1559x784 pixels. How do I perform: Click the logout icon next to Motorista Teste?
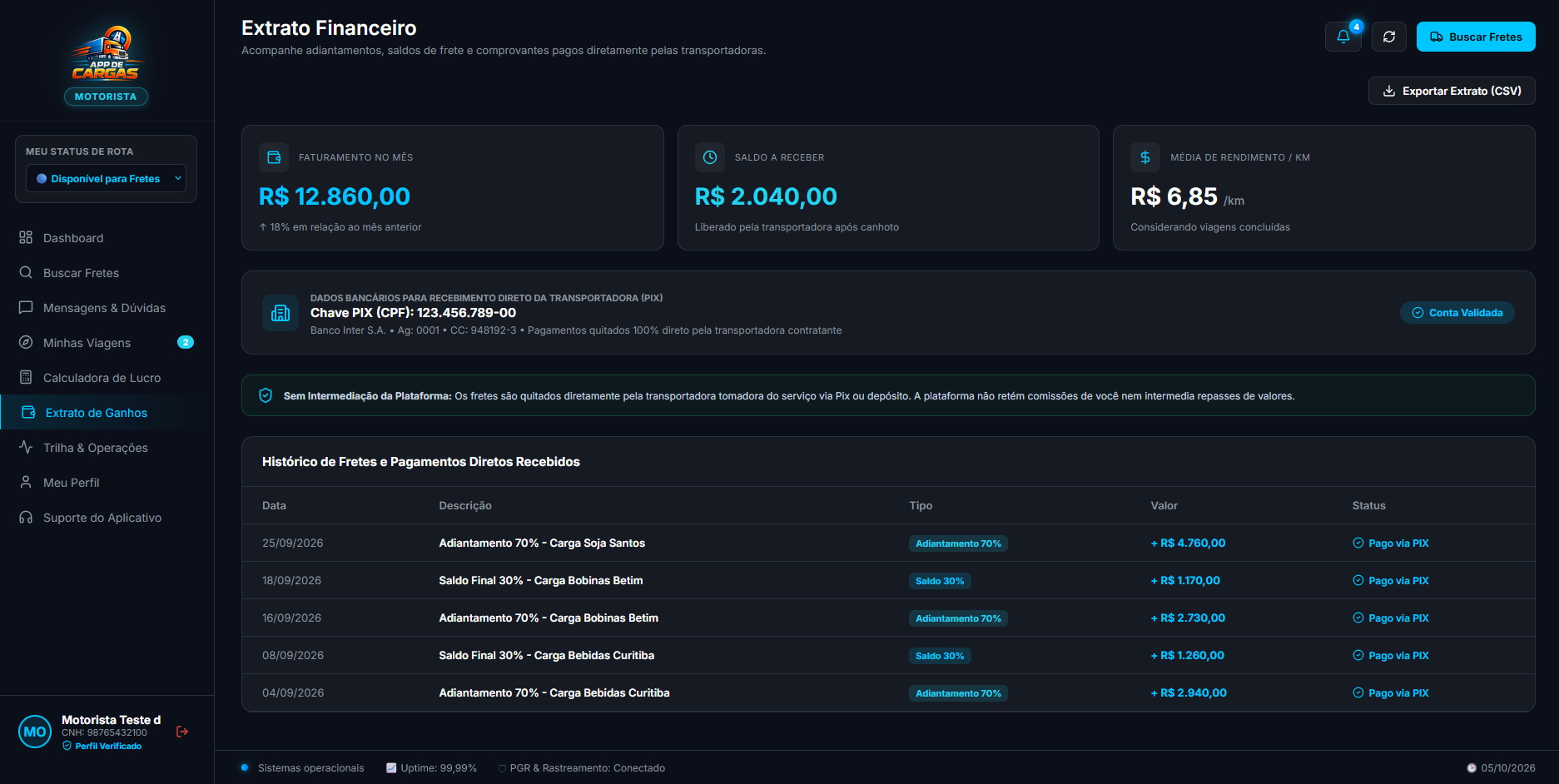182,732
